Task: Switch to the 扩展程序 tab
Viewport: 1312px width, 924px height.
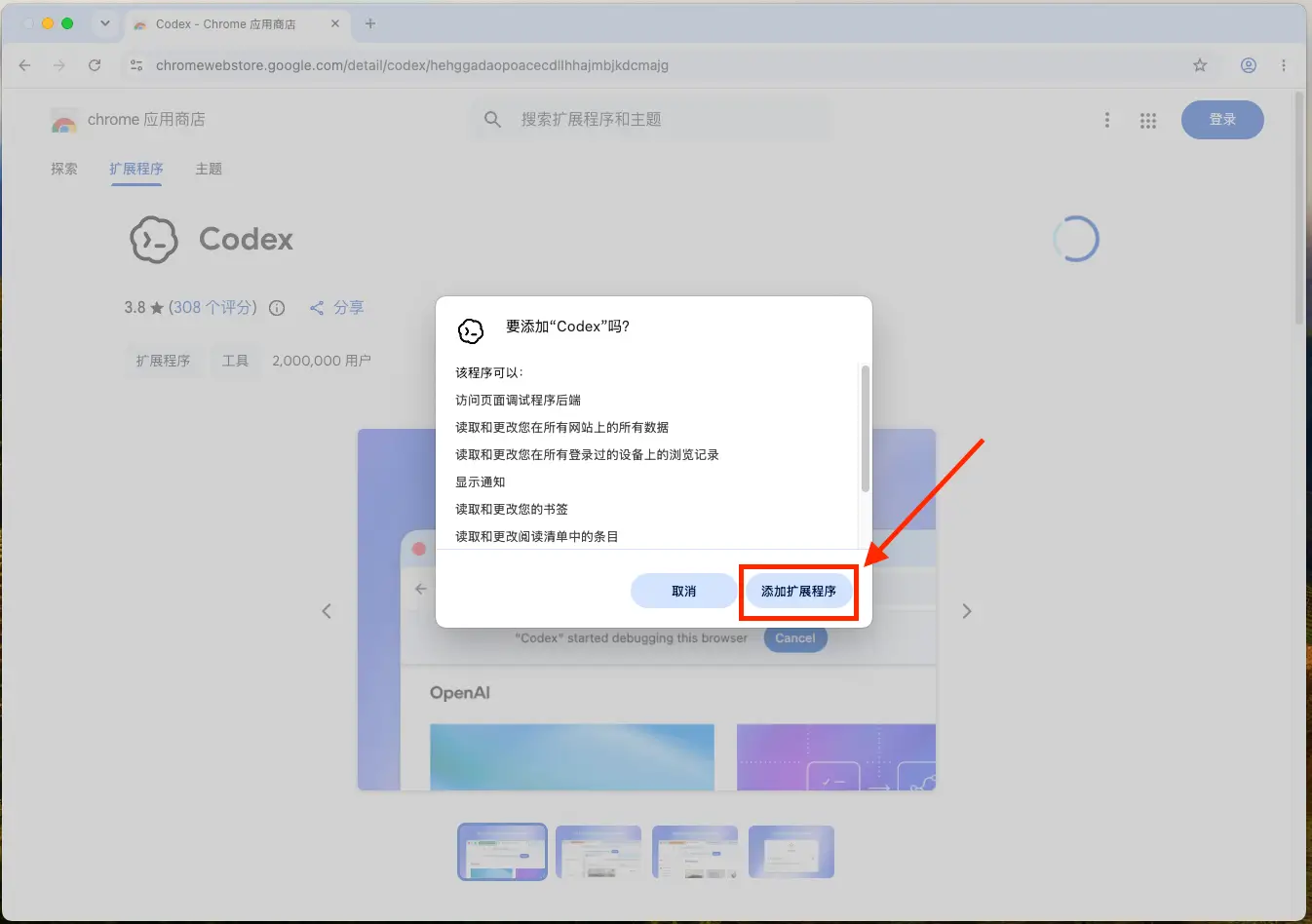Action: tap(136, 169)
